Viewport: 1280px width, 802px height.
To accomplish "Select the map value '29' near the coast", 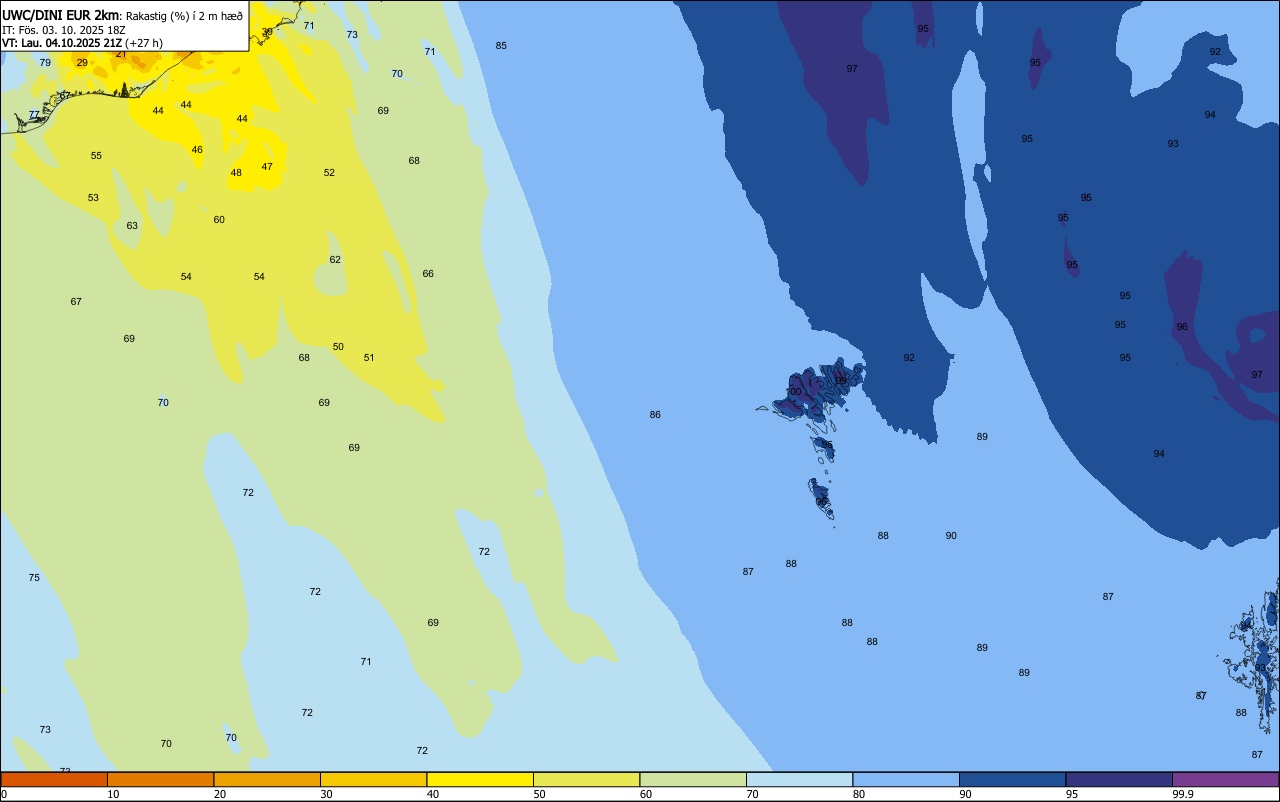I will pos(82,63).
